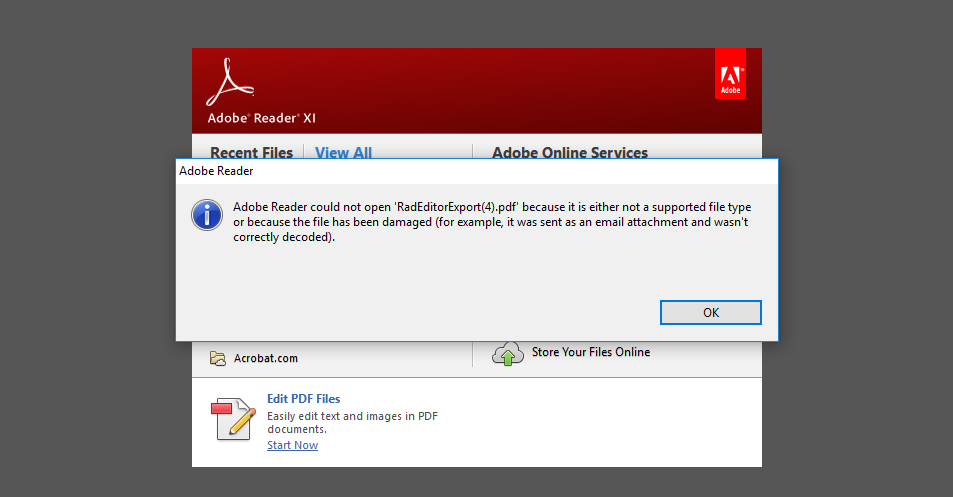
Task: Click the Acrobat.com folder icon
Action: coord(218,358)
